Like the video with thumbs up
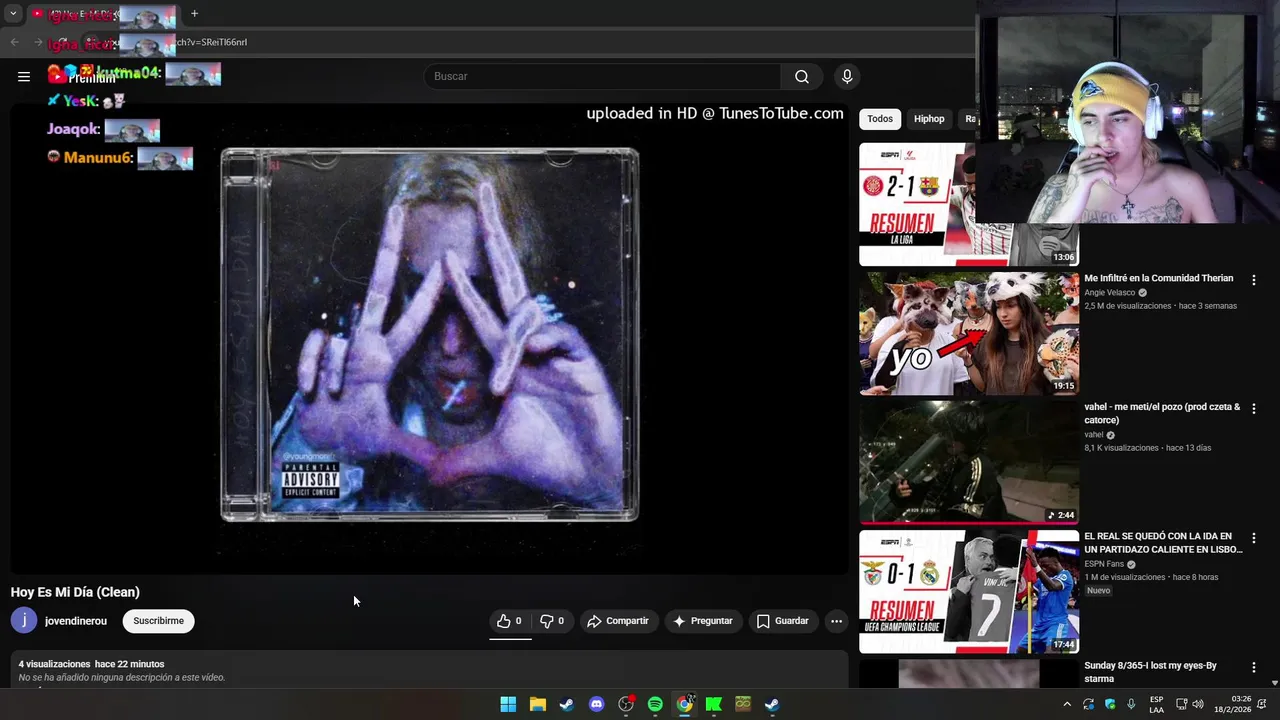 (510, 621)
